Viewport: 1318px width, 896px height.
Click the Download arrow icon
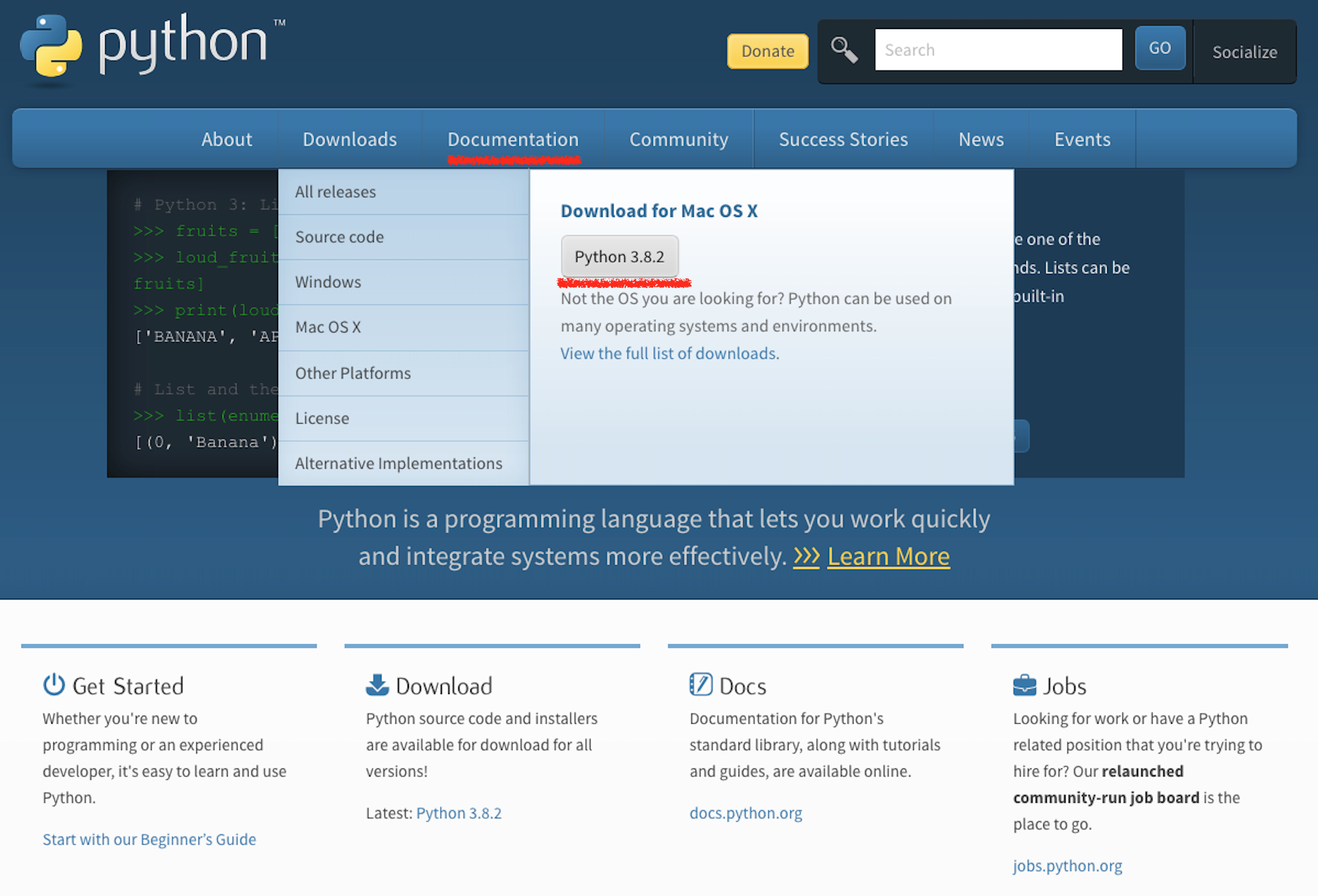377,685
